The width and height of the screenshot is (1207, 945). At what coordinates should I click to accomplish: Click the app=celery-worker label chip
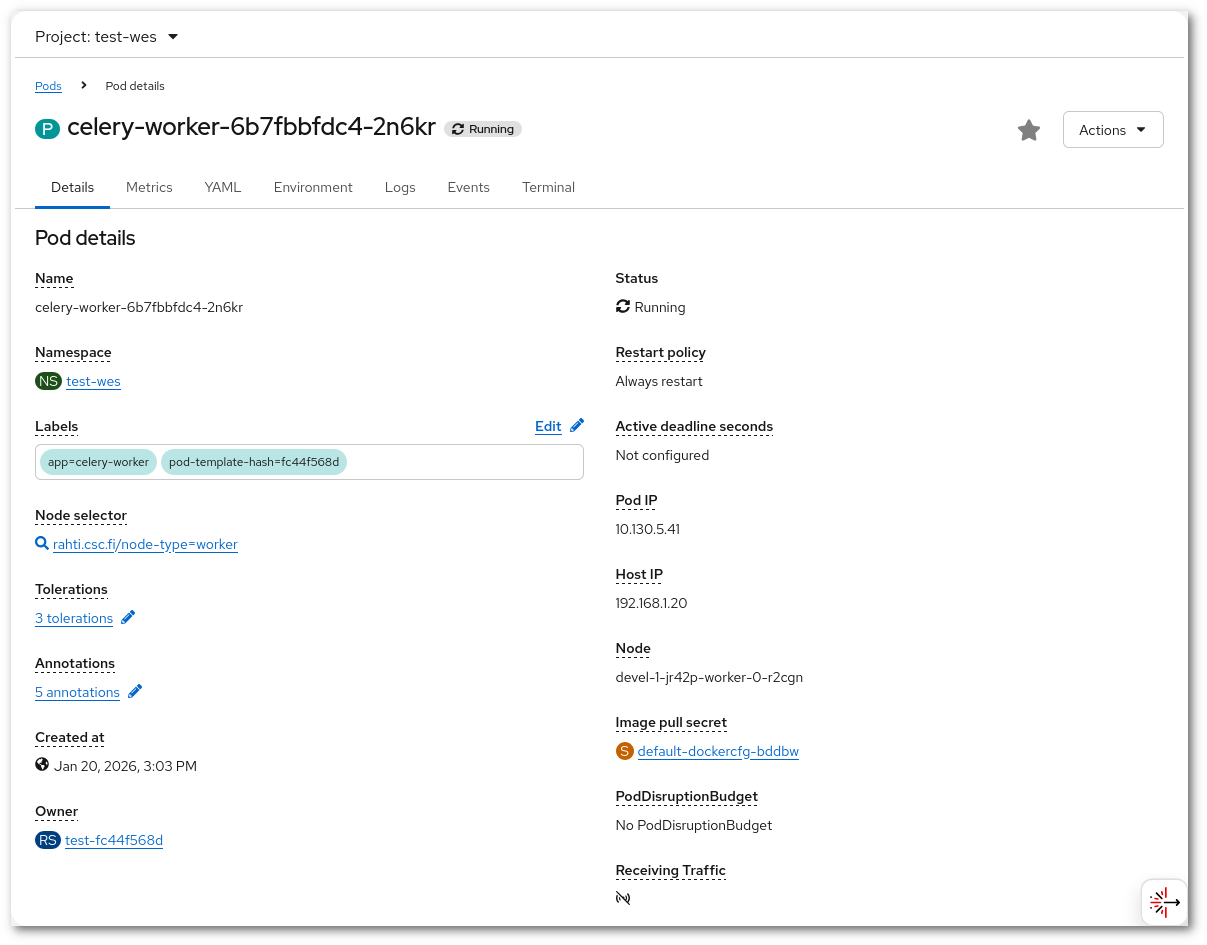pyautogui.click(x=98, y=462)
